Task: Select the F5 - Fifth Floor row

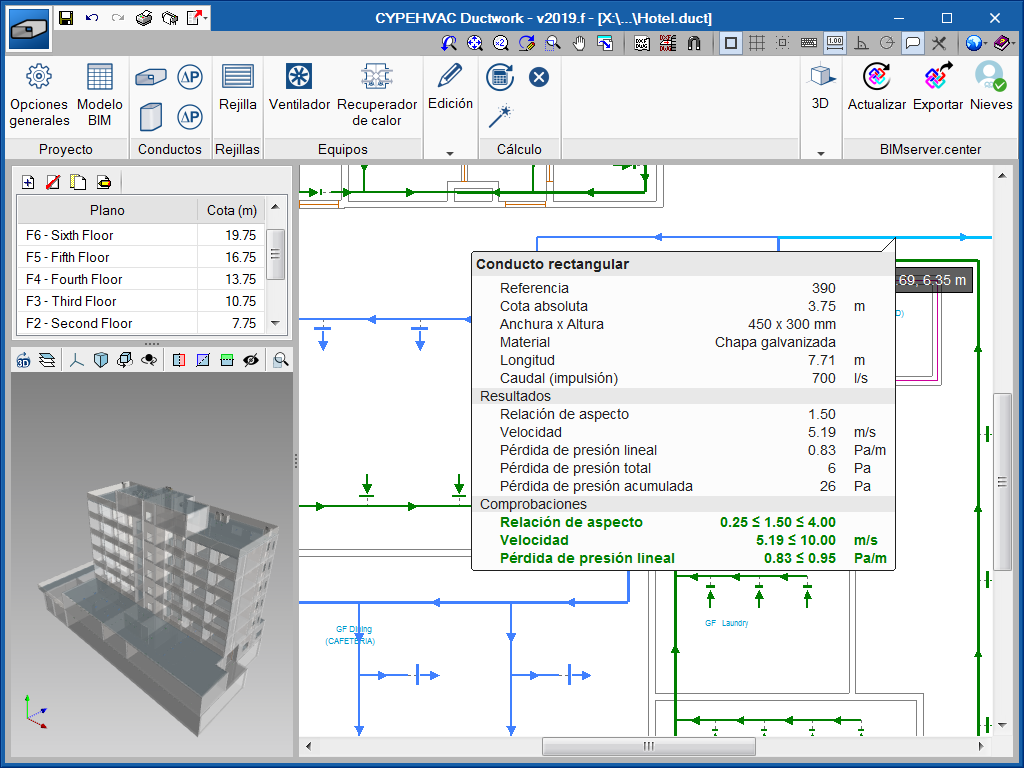Action: [141, 257]
